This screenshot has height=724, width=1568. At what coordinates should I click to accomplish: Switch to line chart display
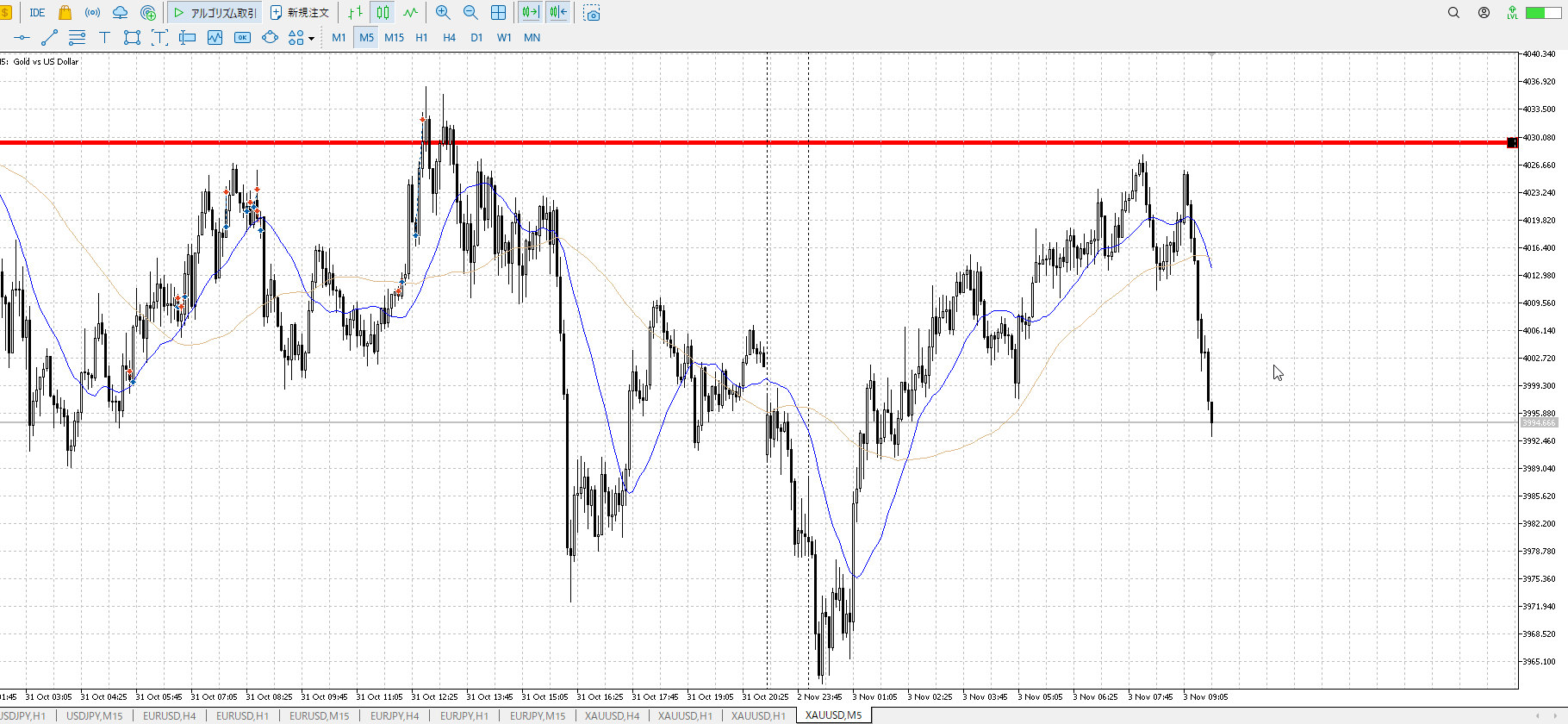click(x=410, y=13)
